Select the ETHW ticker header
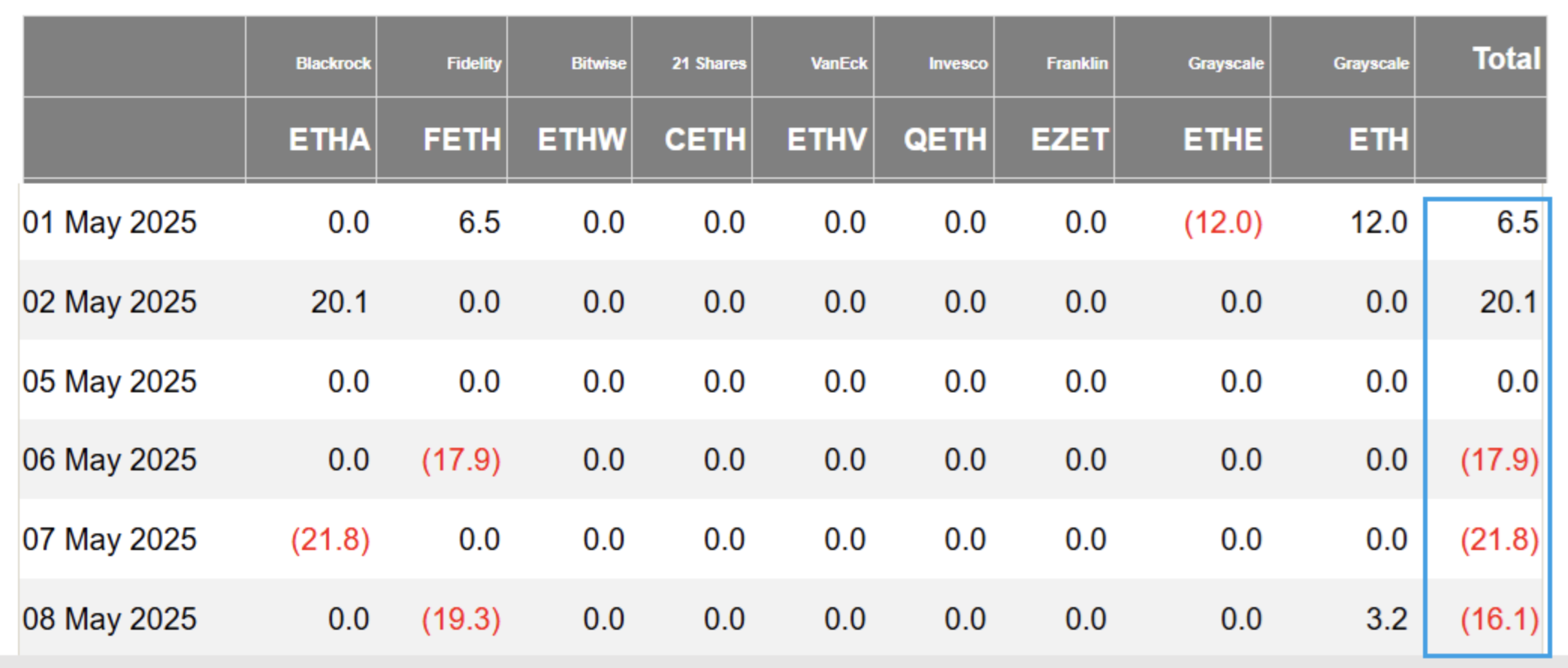 (582, 140)
